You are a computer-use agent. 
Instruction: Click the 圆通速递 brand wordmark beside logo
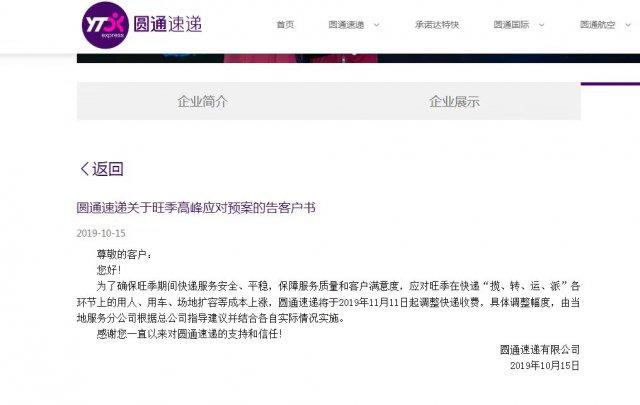pos(168,24)
